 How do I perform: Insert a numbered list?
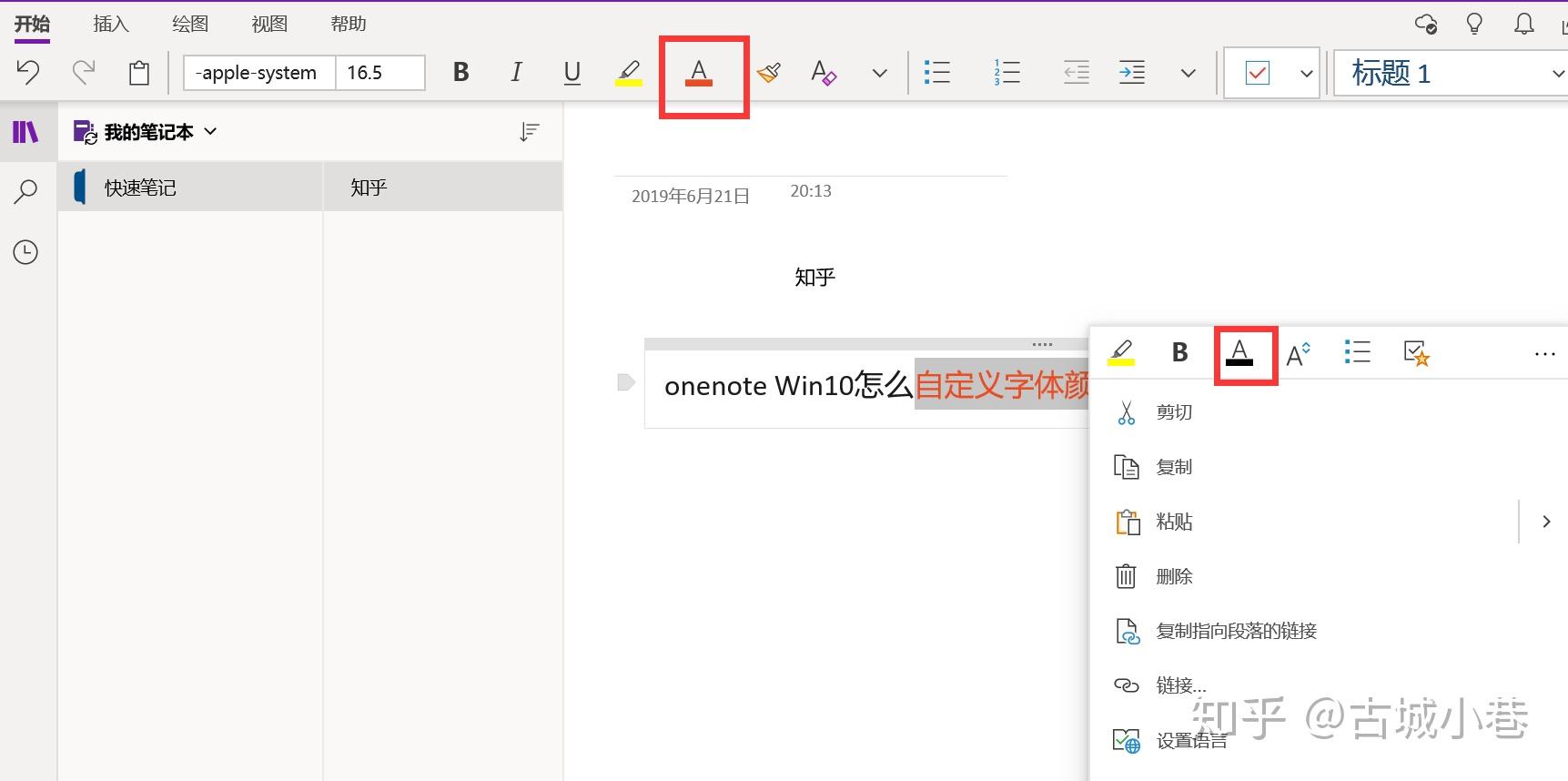(x=1007, y=72)
